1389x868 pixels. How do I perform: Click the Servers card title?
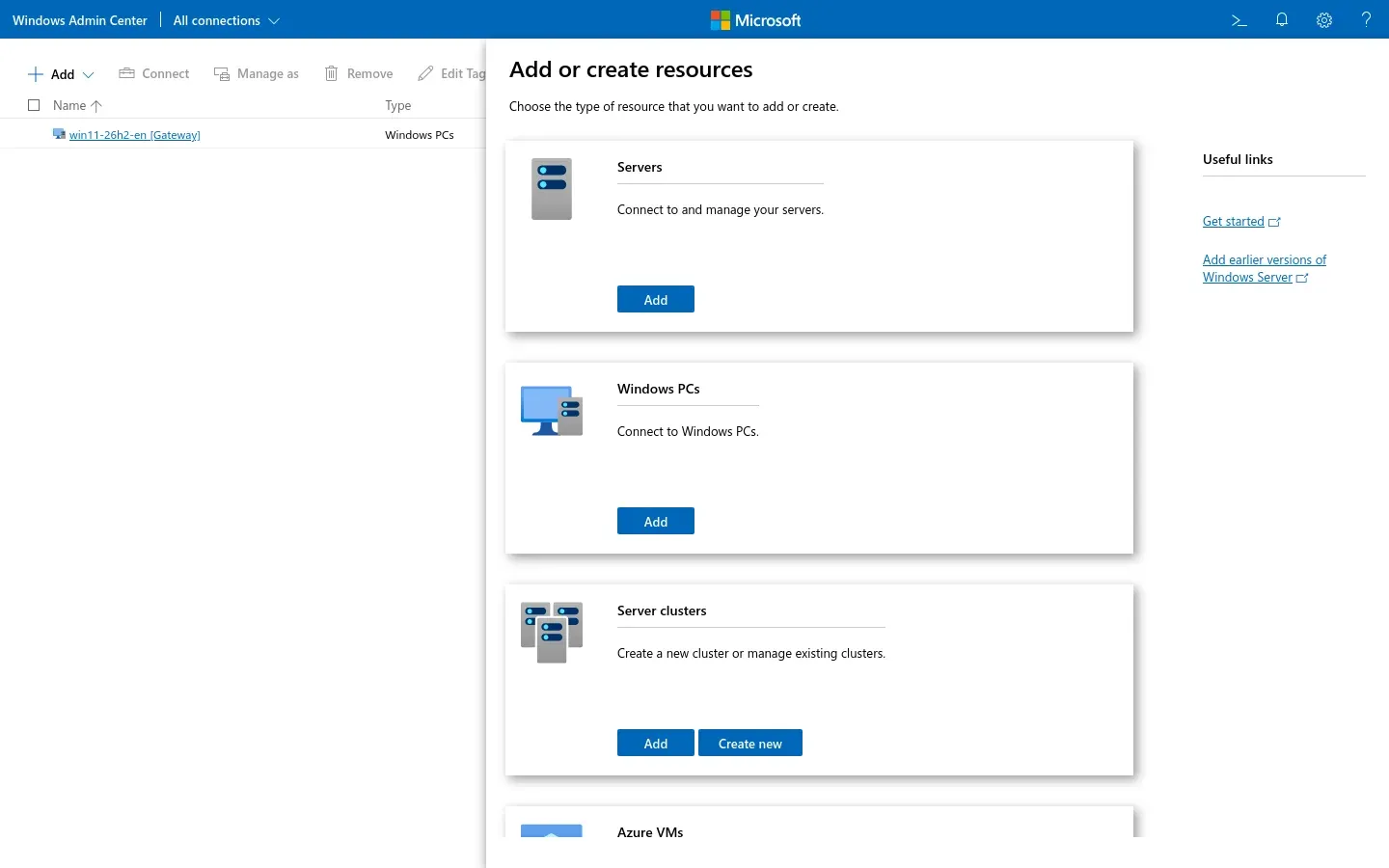640,167
